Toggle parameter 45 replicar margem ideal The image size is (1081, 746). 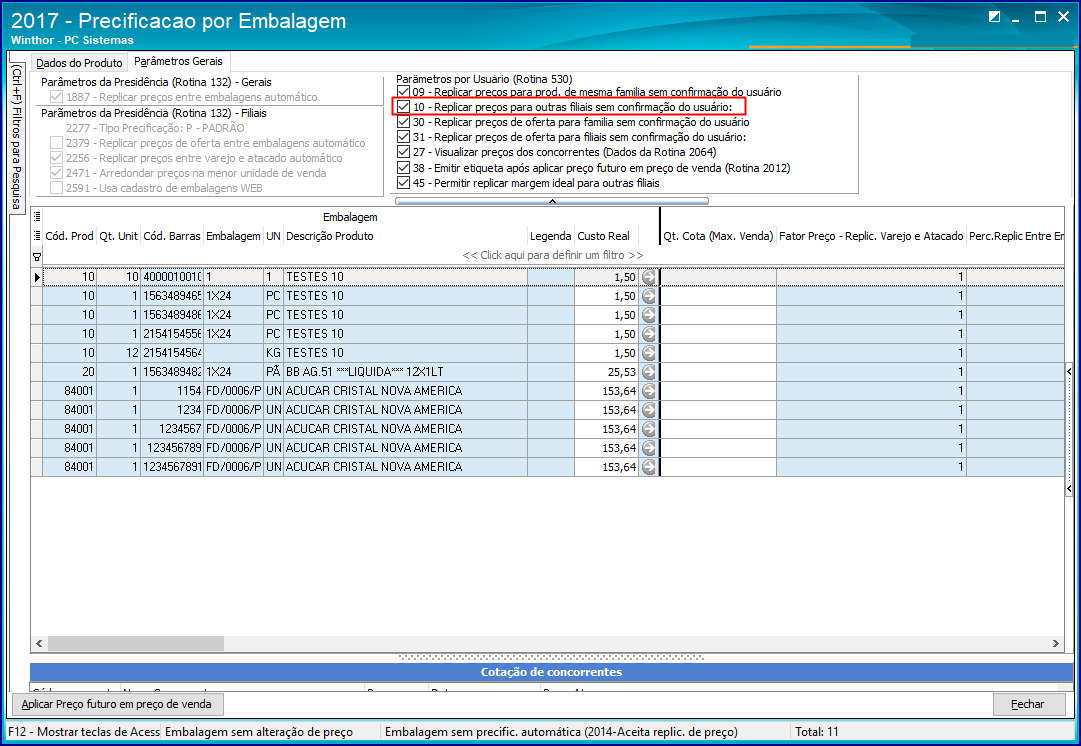tap(403, 183)
